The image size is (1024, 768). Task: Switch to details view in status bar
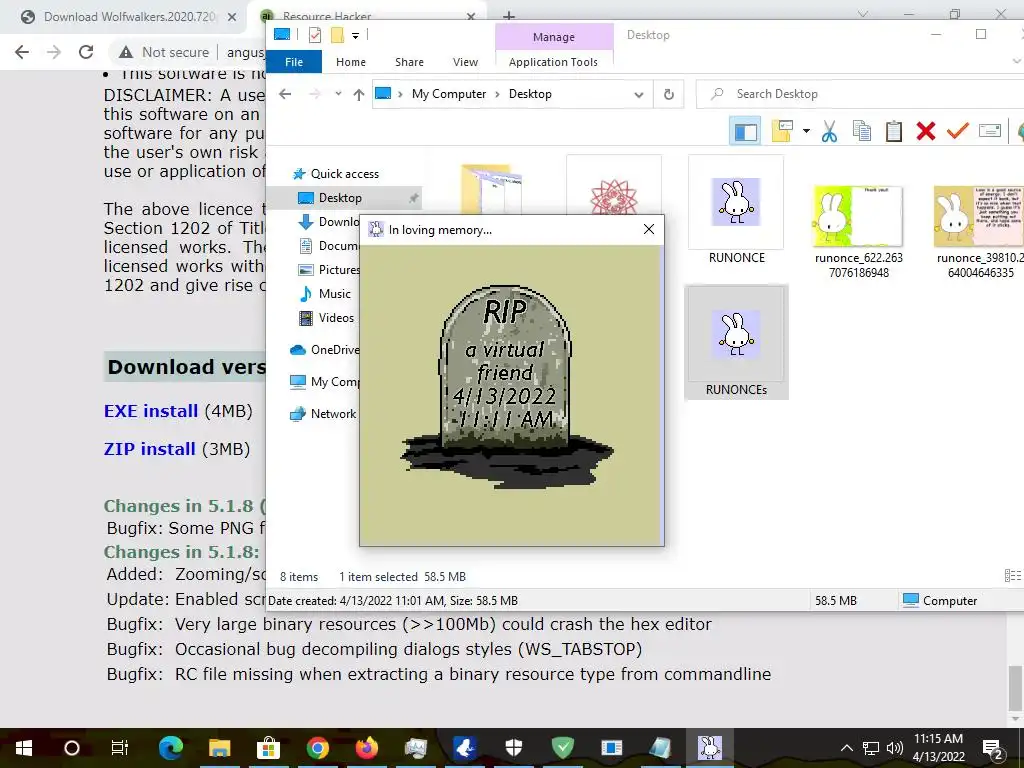(x=1012, y=575)
